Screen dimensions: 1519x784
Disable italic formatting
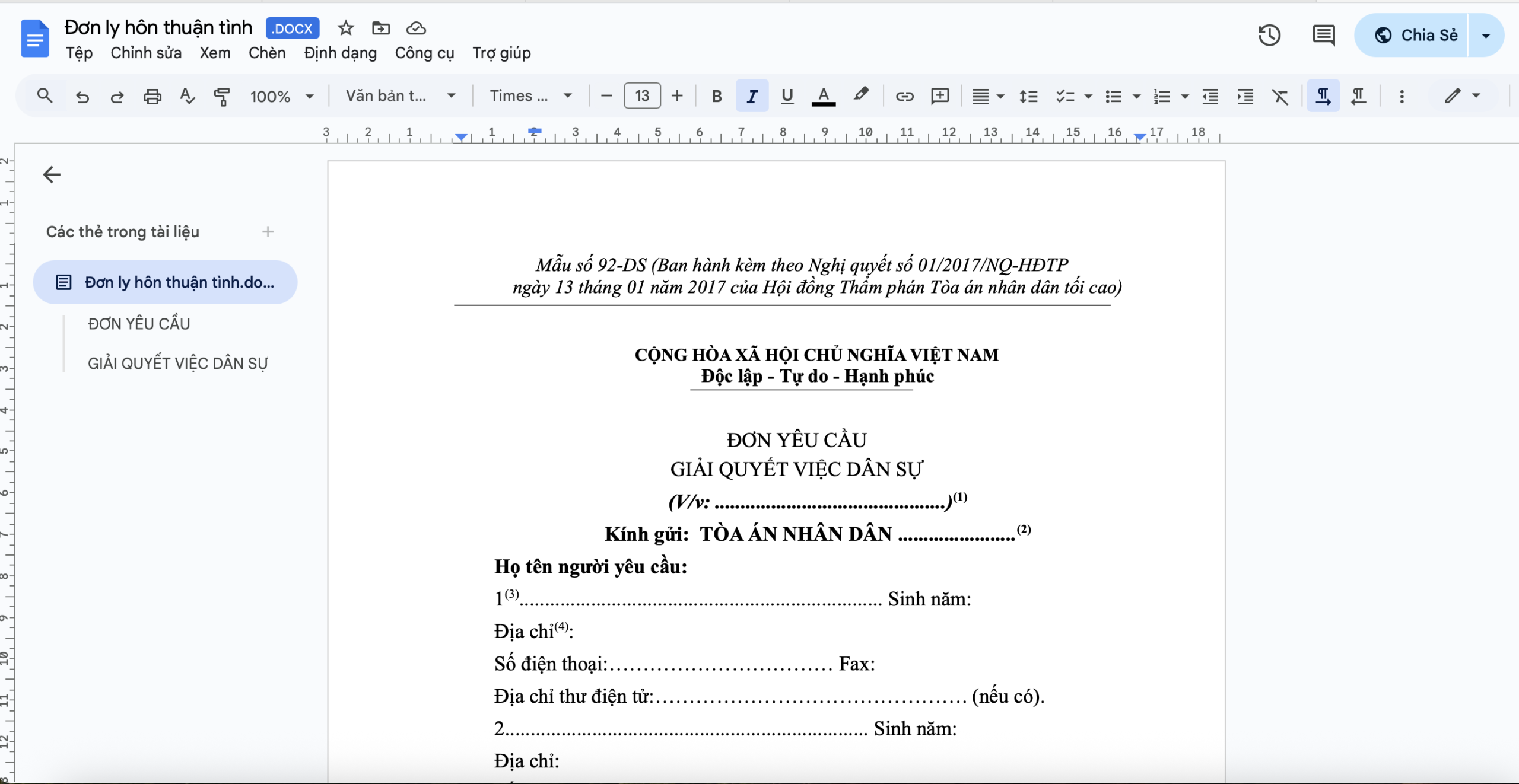tap(751, 95)
